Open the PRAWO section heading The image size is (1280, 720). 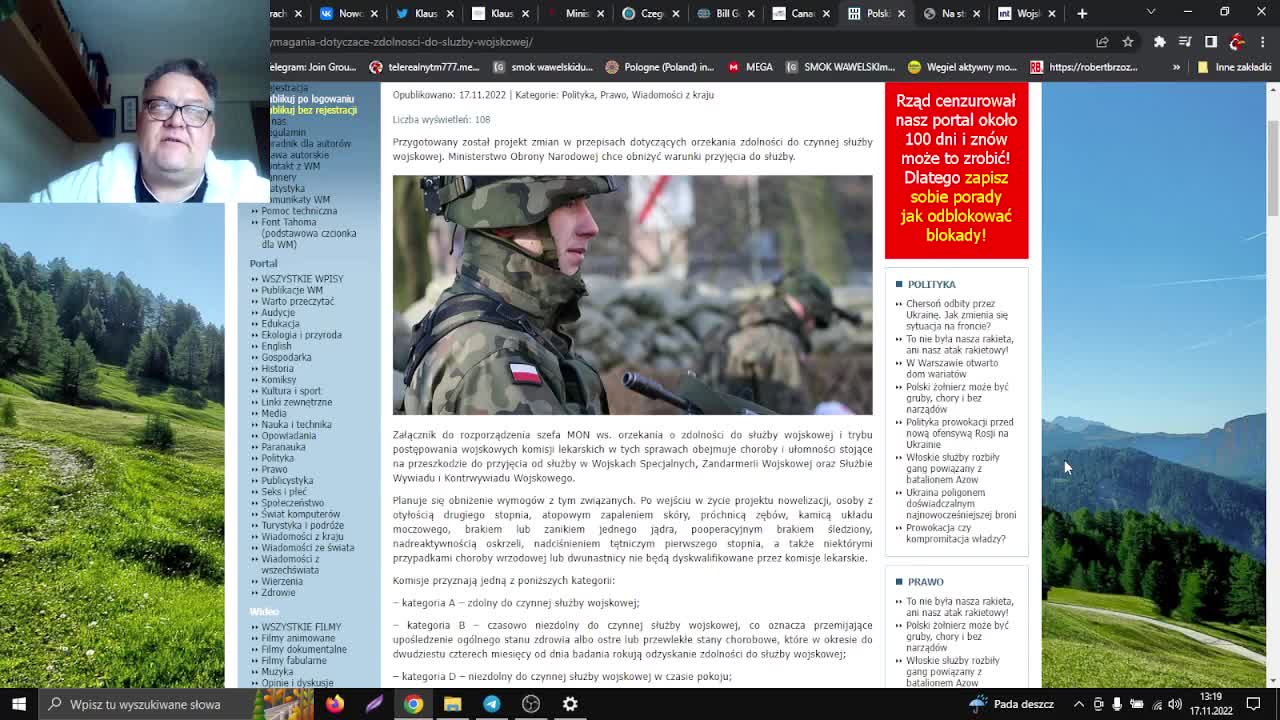point(925,581)
